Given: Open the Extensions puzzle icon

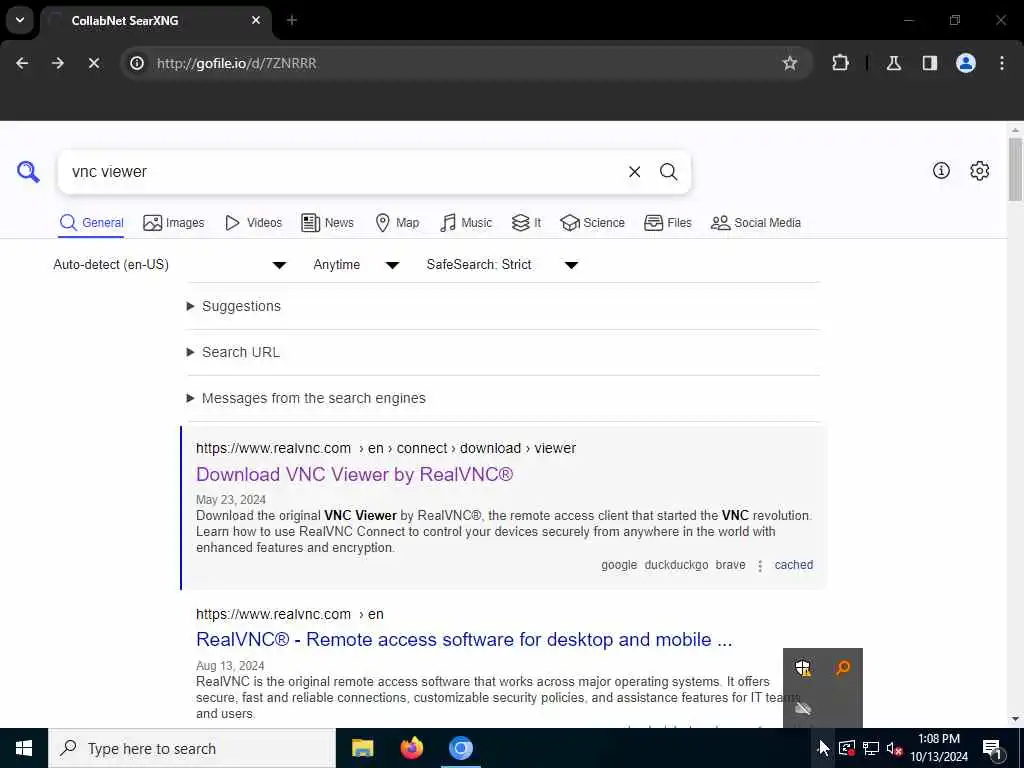Looking at the screenshot, I should click(840, 63).
